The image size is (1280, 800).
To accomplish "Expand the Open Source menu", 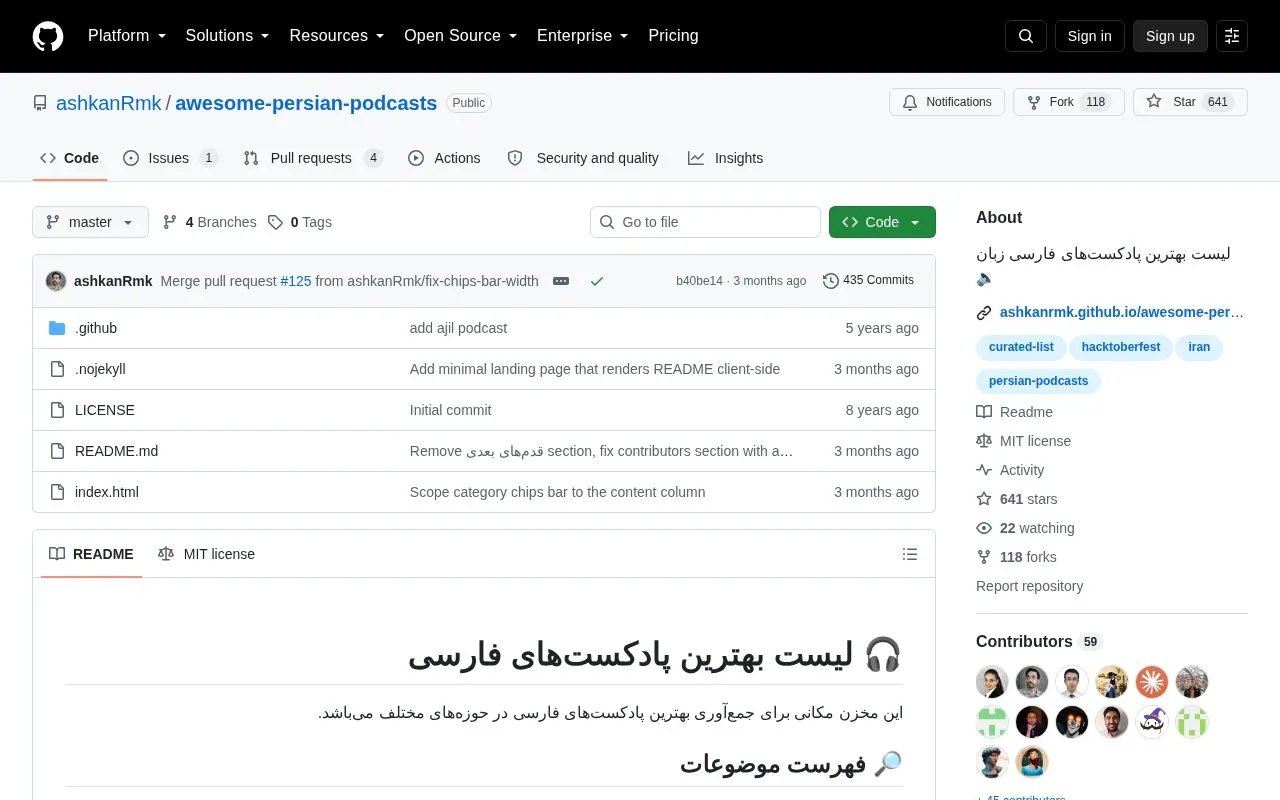I will [461, 36].
